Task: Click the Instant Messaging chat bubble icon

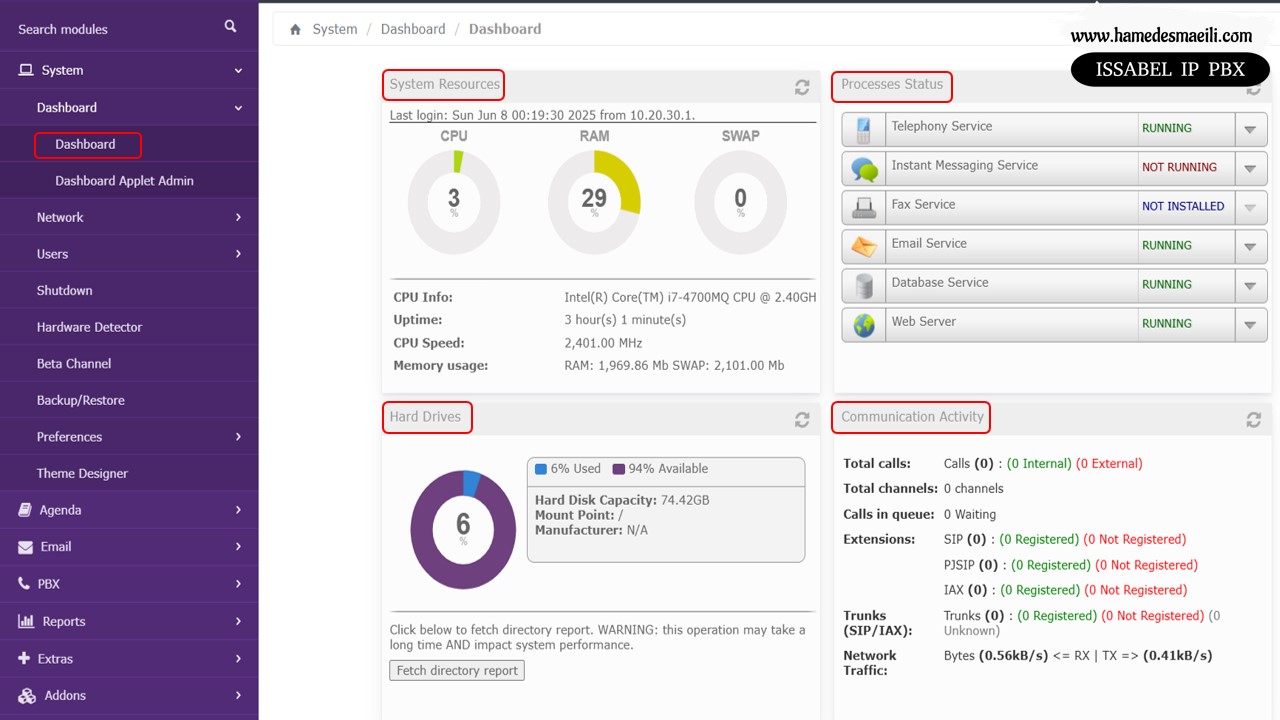Action: (x=864, y=168)
